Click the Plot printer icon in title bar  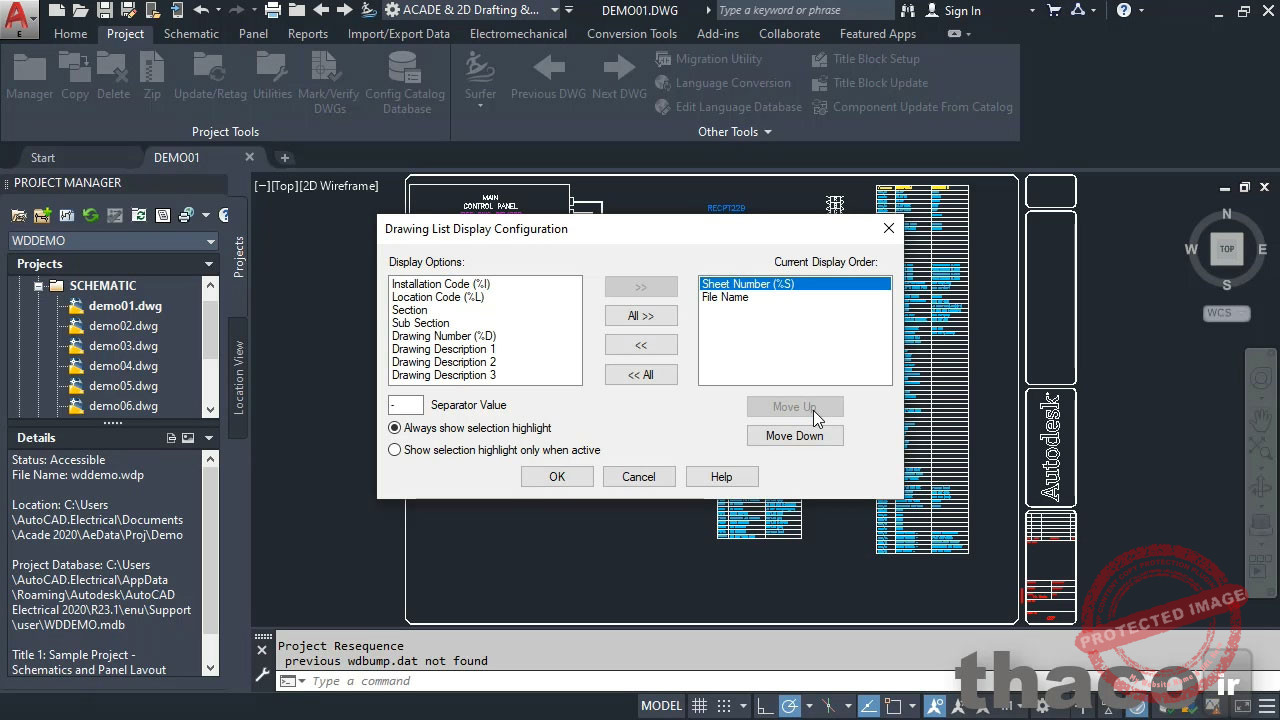click(x=272, y=10)
